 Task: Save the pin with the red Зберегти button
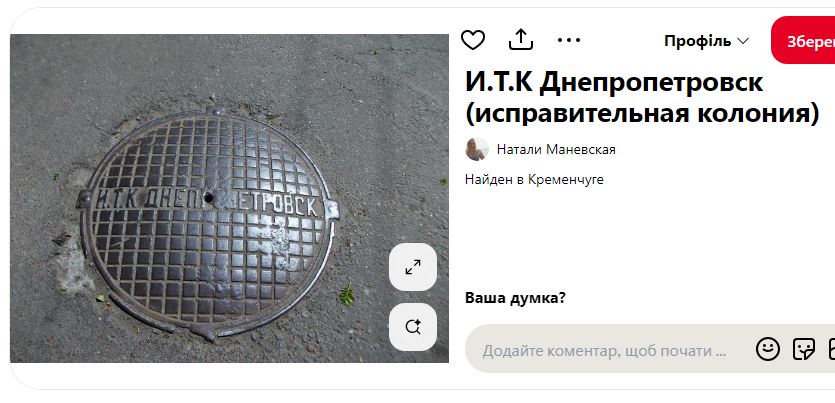(803, 40)
